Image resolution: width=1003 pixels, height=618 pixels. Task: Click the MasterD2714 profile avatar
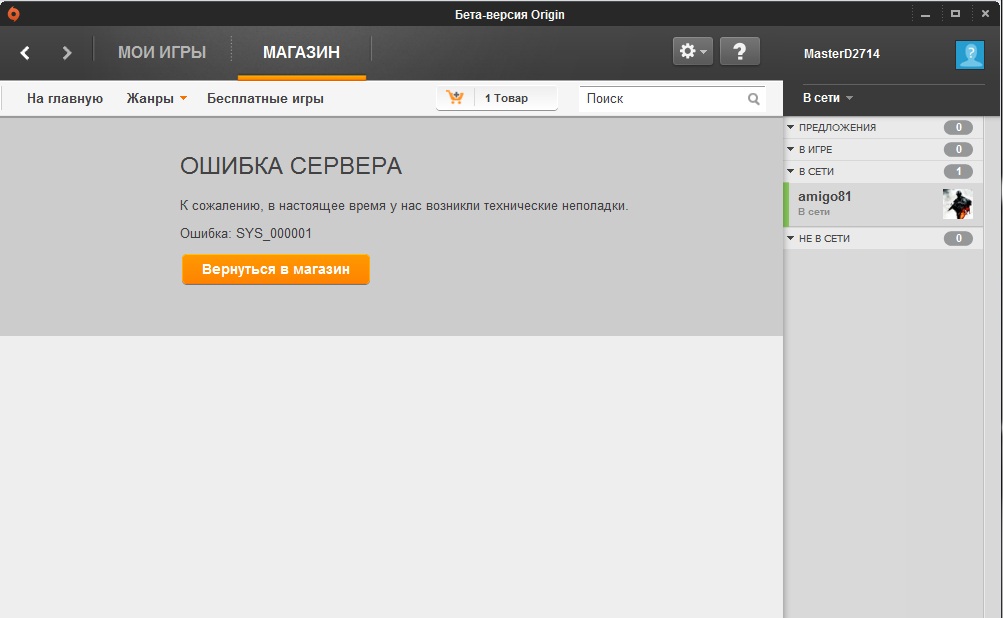pos(970,54)
